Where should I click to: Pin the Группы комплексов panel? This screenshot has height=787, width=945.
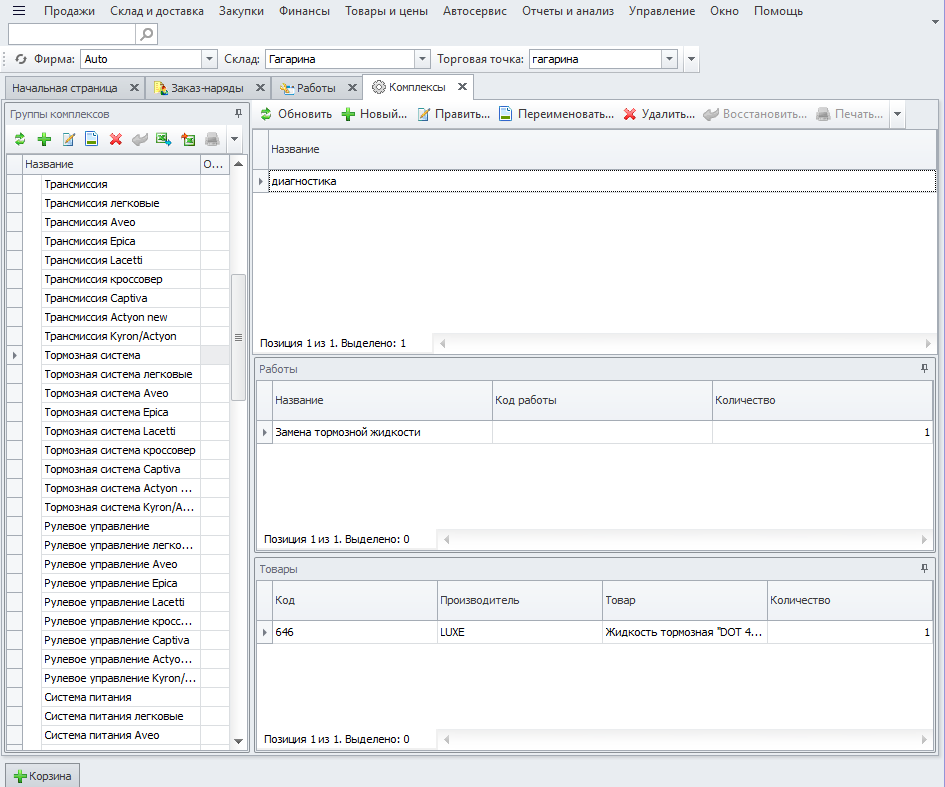pyautogui.click(x=239, y=113)
